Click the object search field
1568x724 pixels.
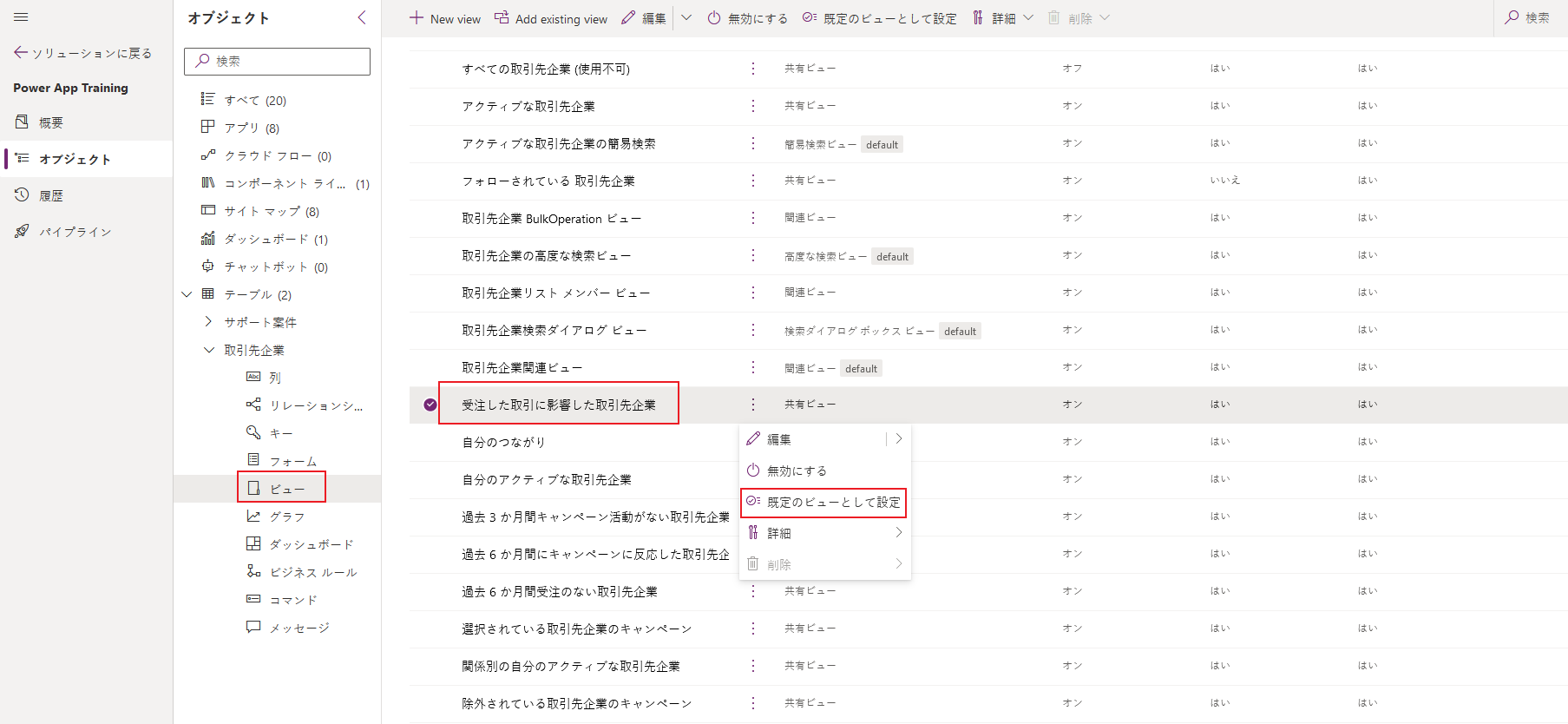coord(277,61)
